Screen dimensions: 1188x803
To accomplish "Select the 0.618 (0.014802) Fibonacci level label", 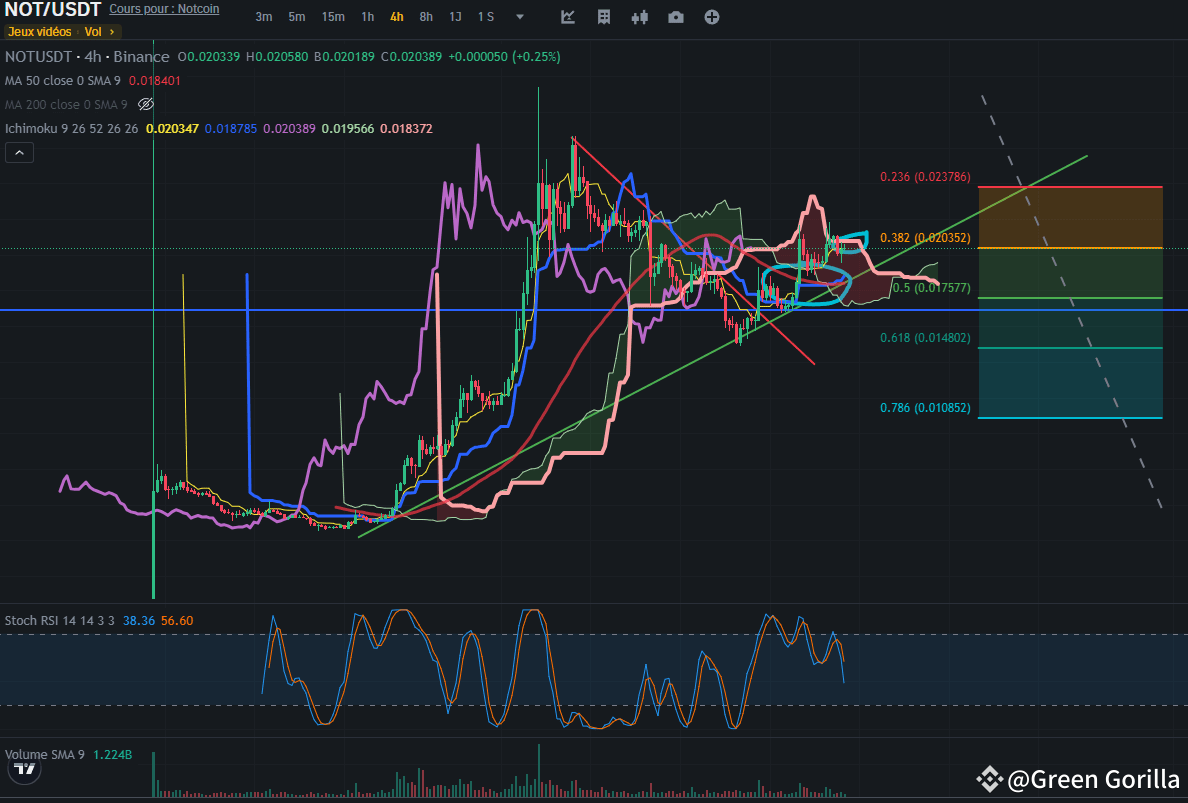I will pyautogui.click(x=925, y=338).
